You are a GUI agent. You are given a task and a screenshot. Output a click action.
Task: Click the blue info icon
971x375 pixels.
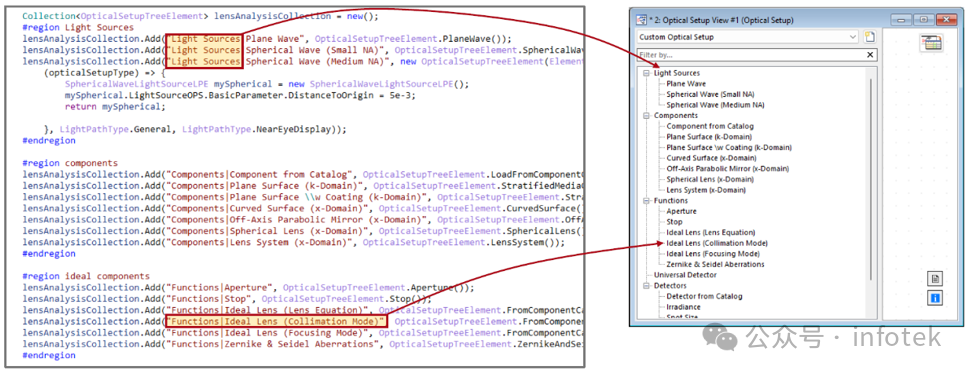coord(934,298)
